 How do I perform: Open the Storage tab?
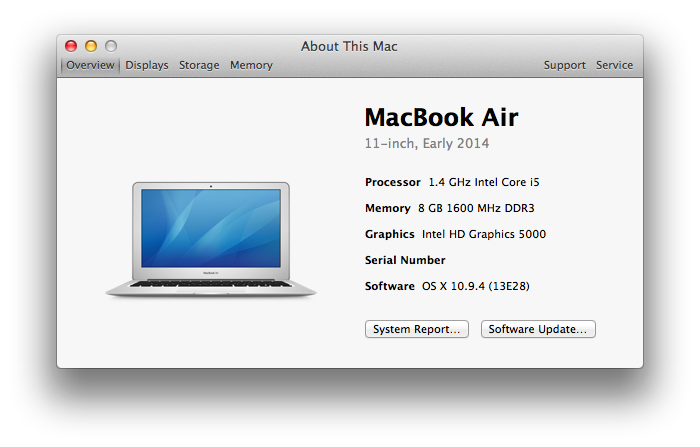coord(199,65)
